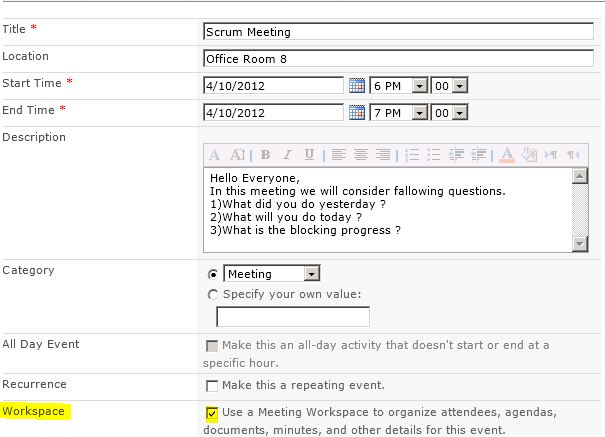Enable the repeating event checkbox
Screen dimensions: 605x437
click(x=211, y=385)
